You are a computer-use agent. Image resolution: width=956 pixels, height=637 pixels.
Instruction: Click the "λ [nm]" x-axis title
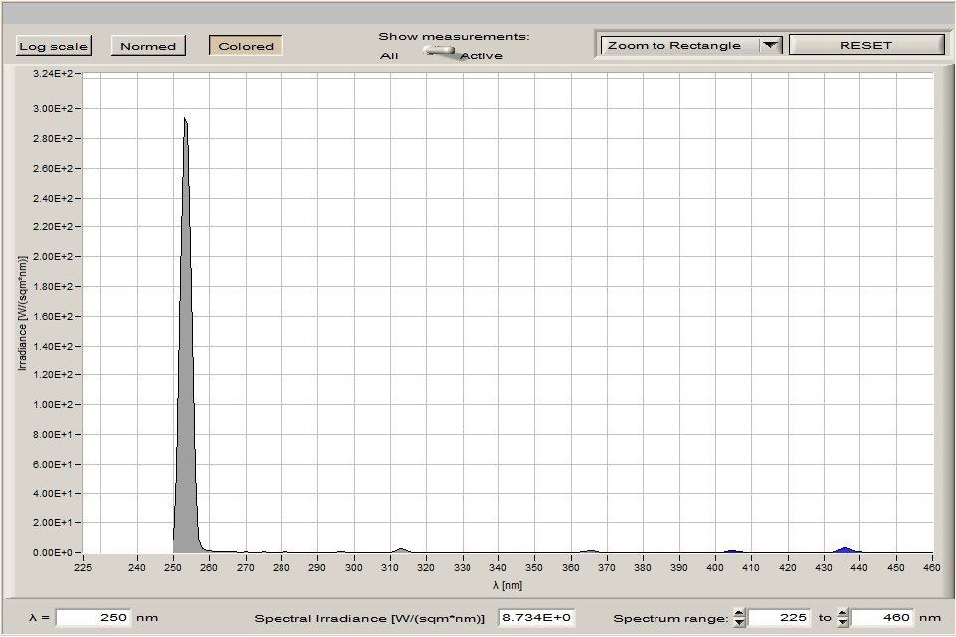pos(508,585)
